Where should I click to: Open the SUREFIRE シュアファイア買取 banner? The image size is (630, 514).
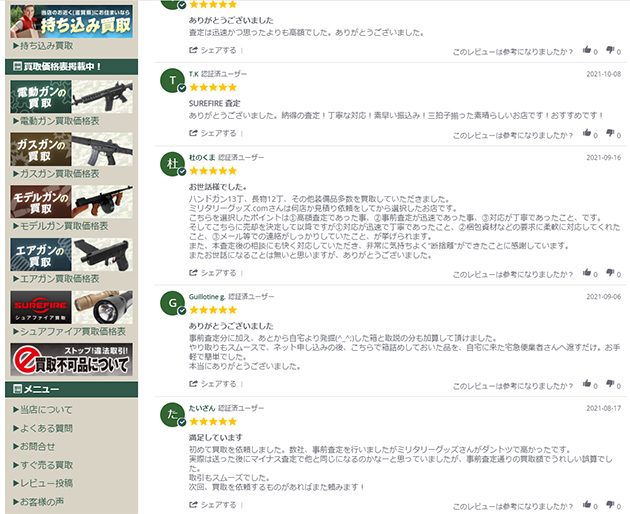(72, 307)
